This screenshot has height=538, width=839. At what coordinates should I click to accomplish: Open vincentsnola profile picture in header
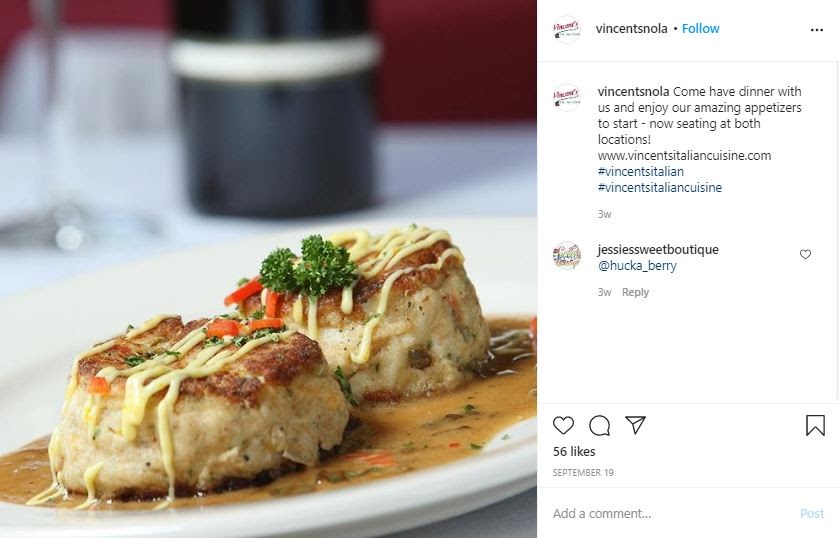[567, 29]
